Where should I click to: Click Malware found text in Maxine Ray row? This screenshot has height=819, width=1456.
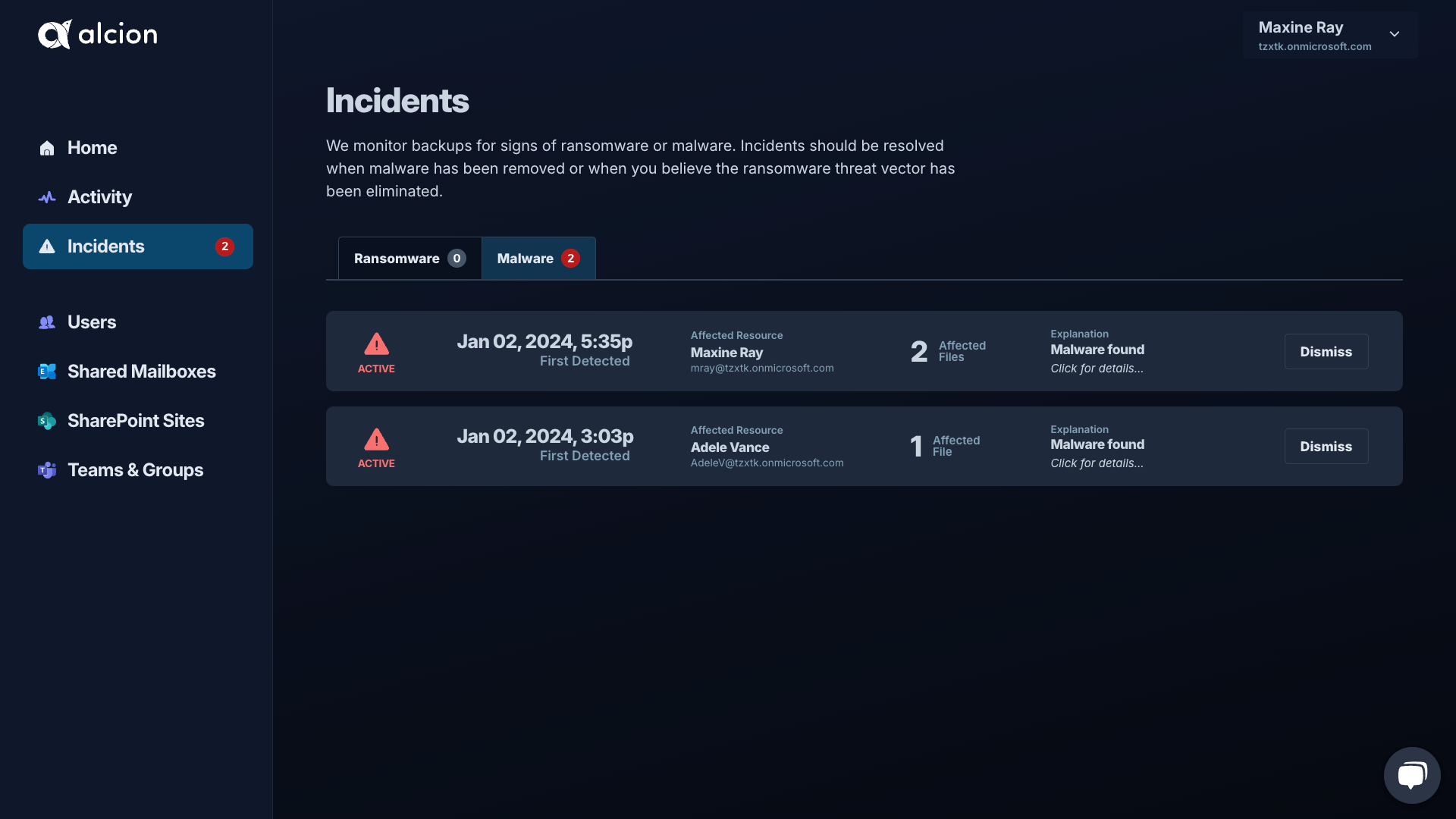coord(1097,350)
